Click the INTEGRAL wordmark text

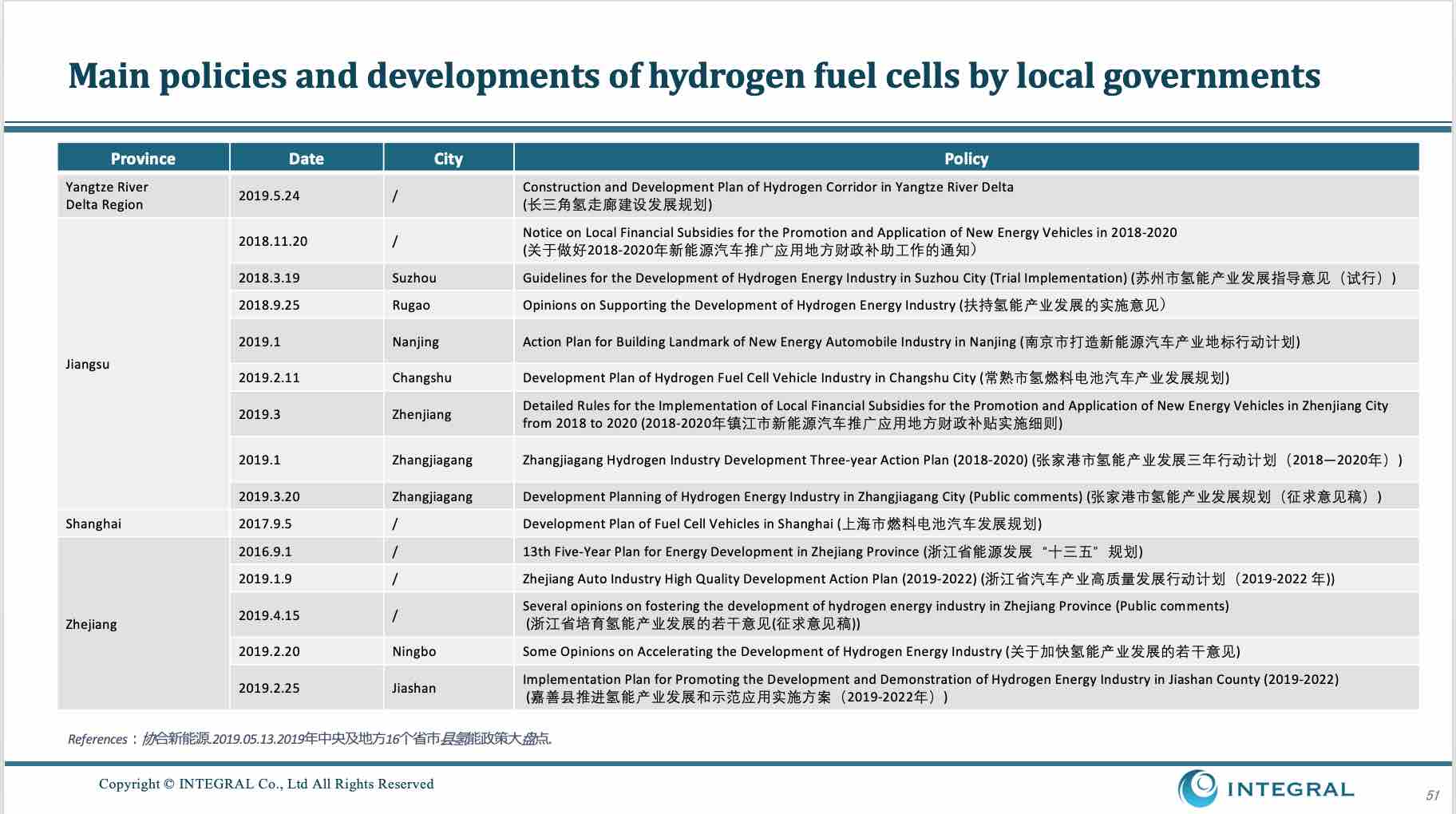(x=1290, y=789)
